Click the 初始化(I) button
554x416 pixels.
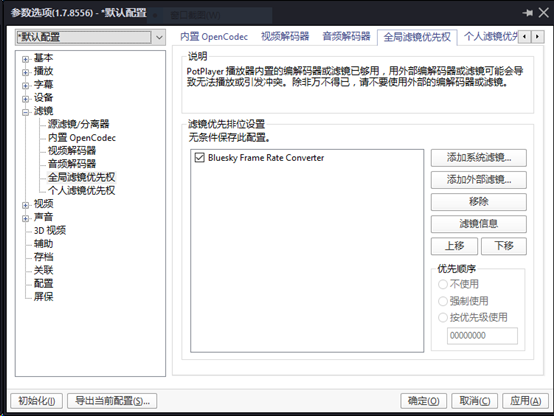tap(36, 401)
